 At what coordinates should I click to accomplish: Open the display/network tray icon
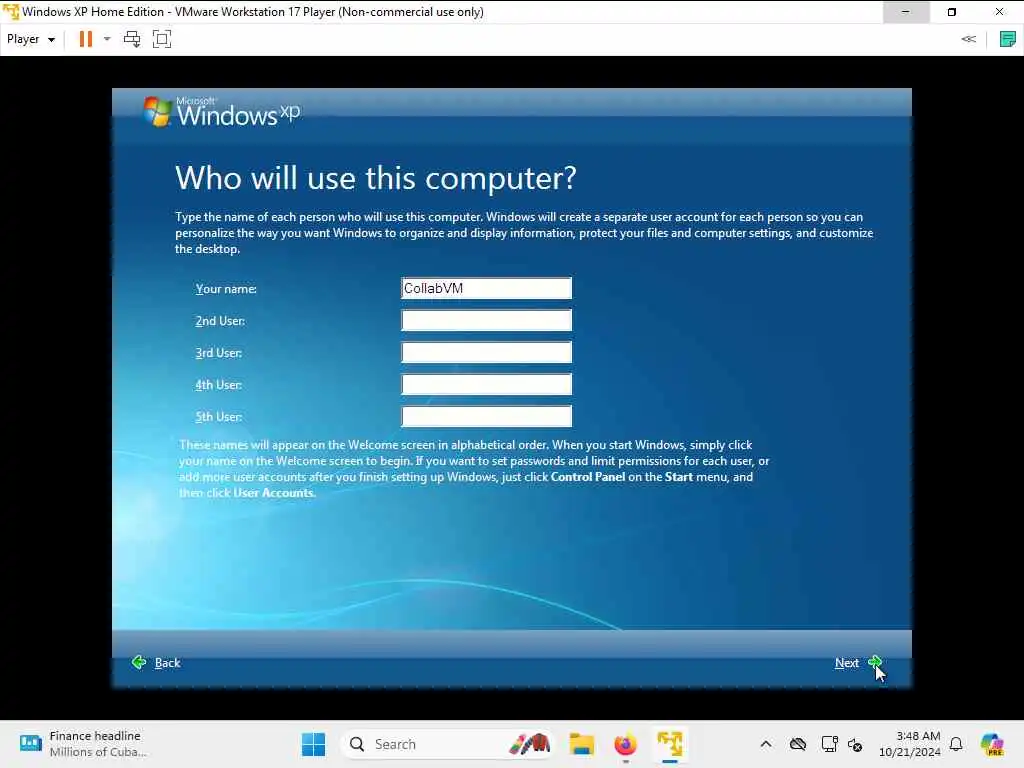(x=829, y=744)
